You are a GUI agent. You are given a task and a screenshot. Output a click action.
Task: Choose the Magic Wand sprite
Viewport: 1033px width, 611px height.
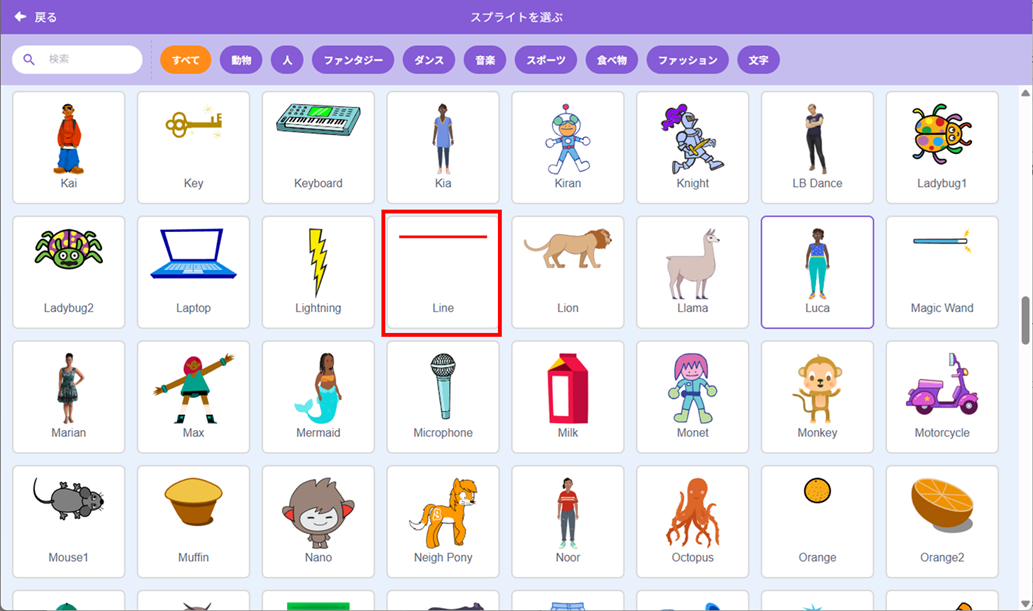942,272
